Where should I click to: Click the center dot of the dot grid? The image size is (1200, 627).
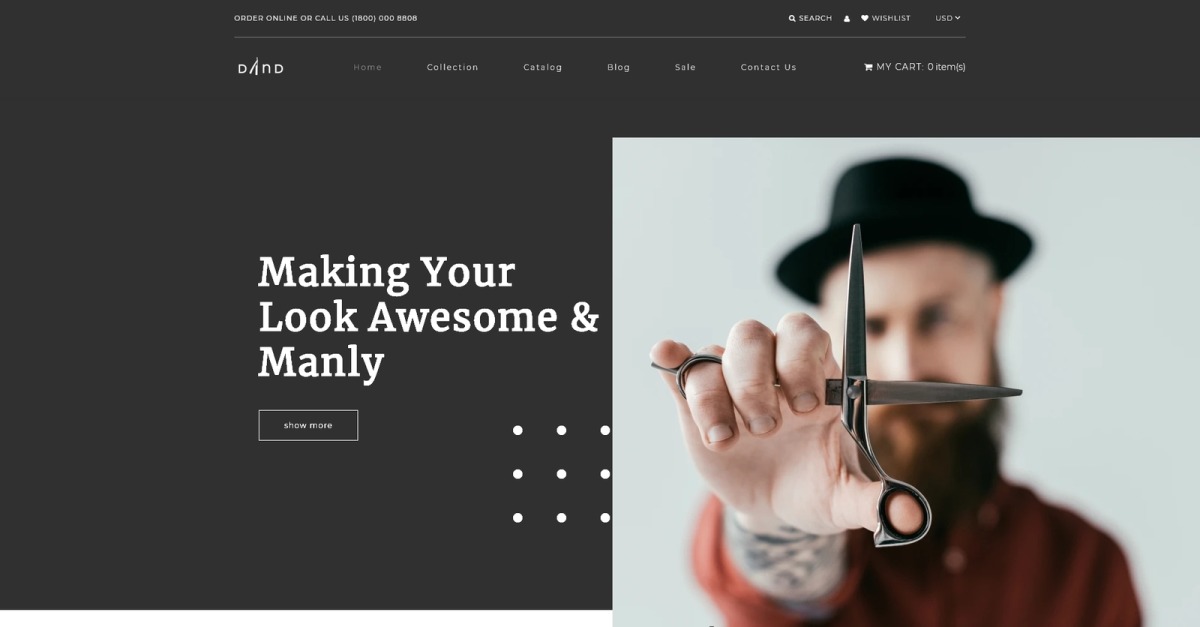click(561, 474)
